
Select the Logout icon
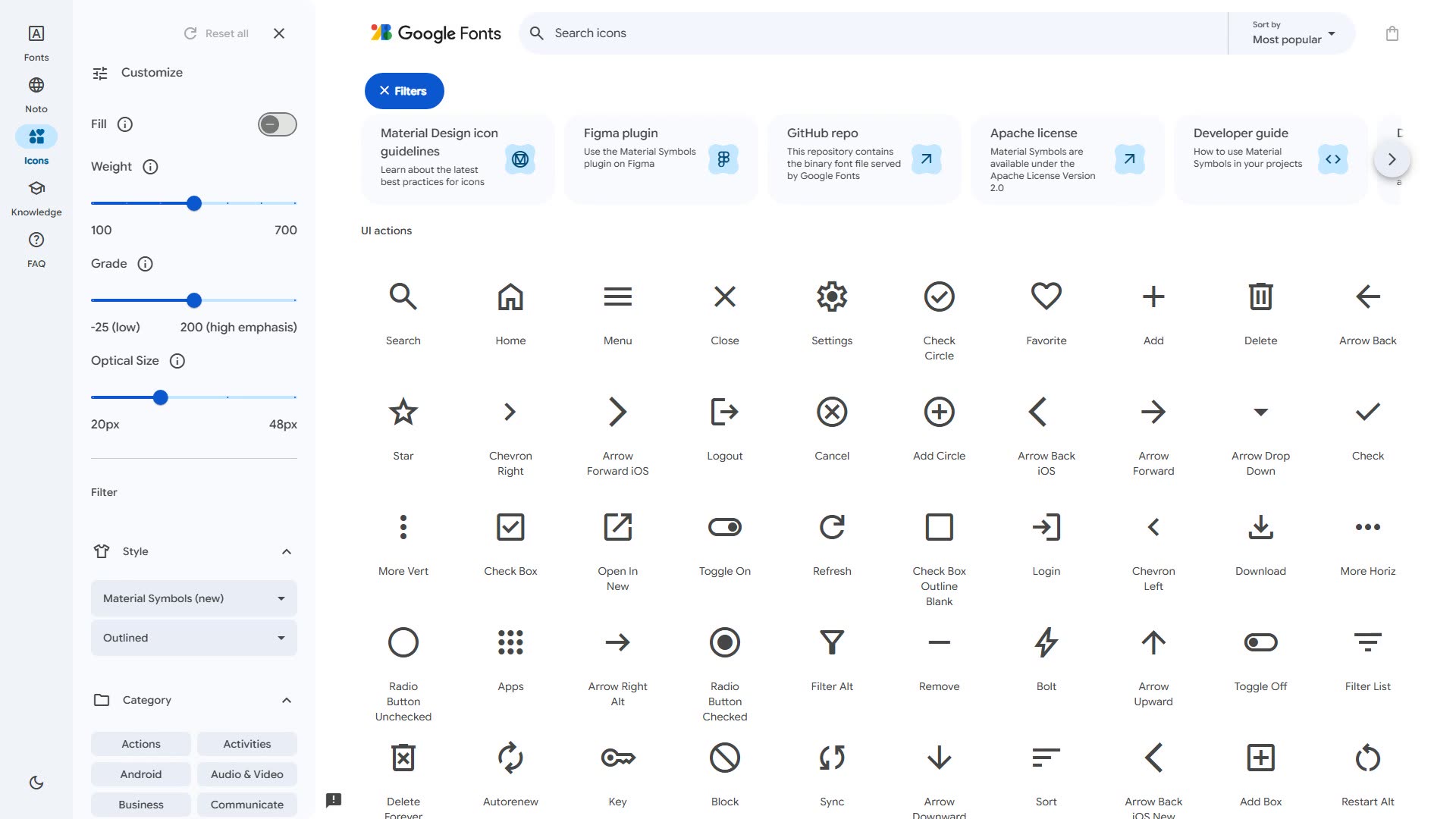(x=725, y=412)
